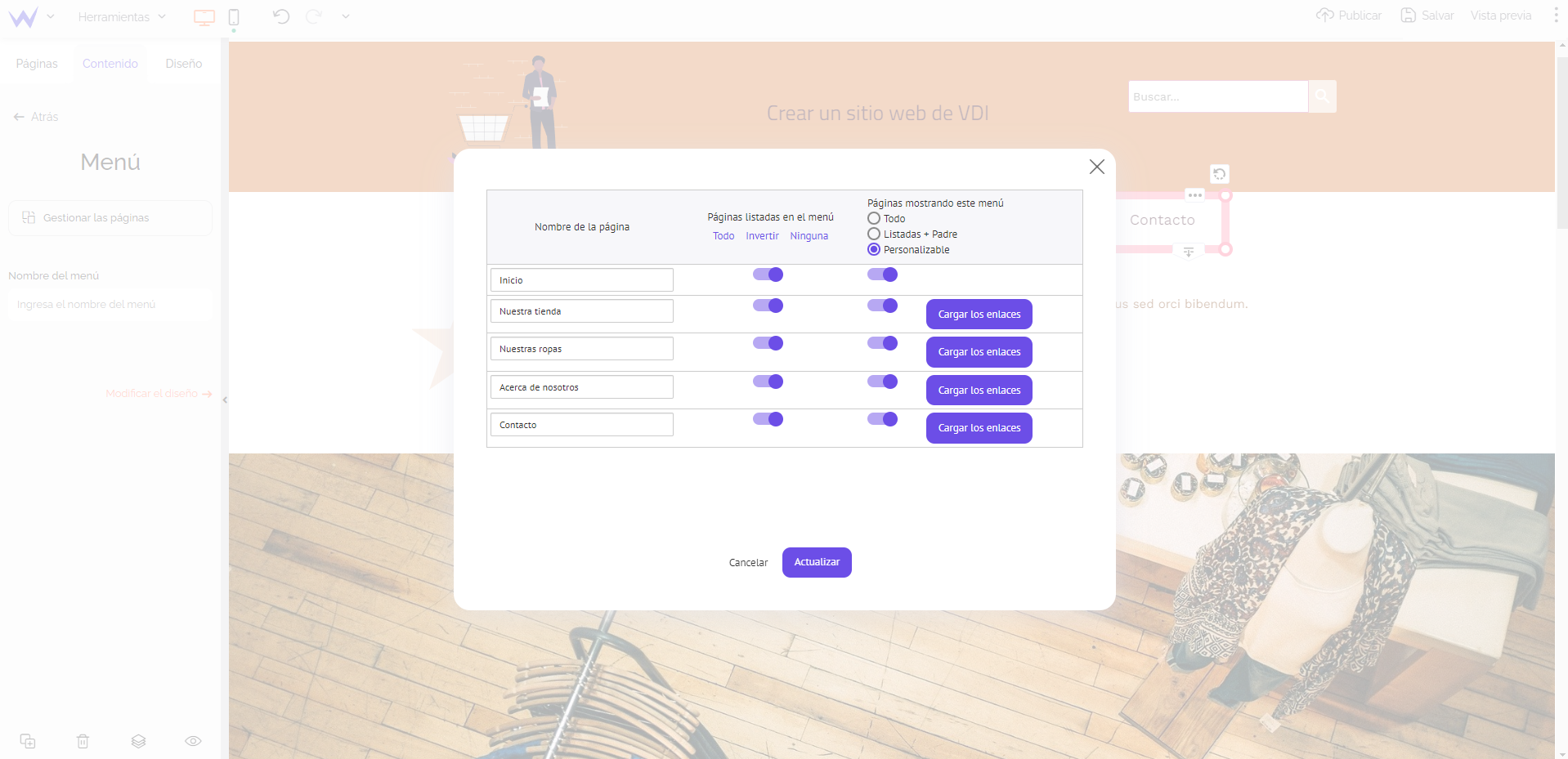Open Vista previa
This screenshot has height=759, width=1568.
[x=1501, y=16]
